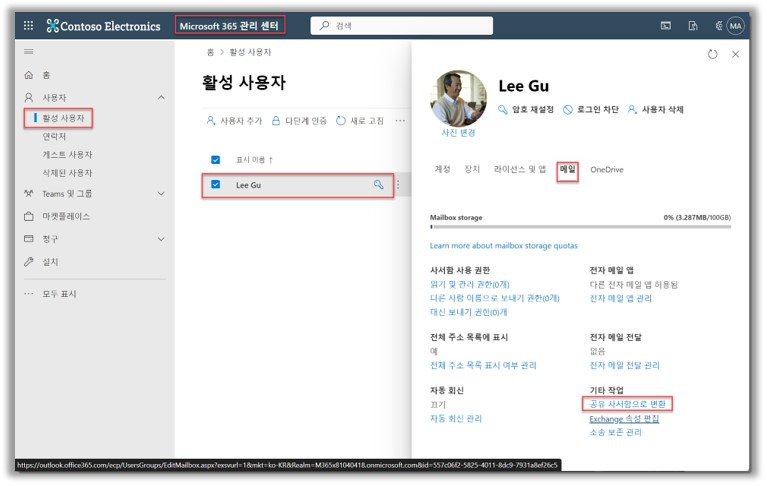Image resolution: width=767 pixels, height=486 pixels.
Task: Click the home icon in the sidebar
Action: coord(29,75)
